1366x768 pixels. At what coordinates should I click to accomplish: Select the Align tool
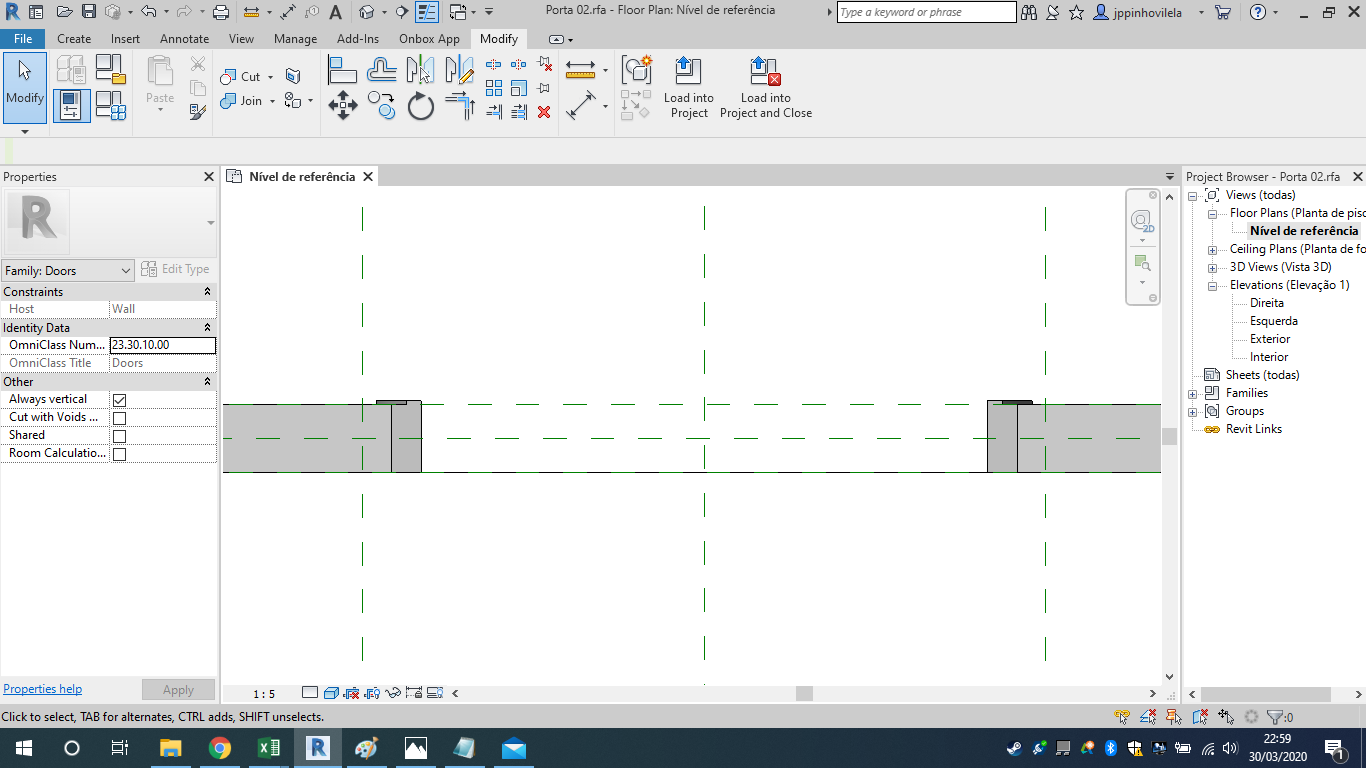pyautogui.click(x=343, y=70)
